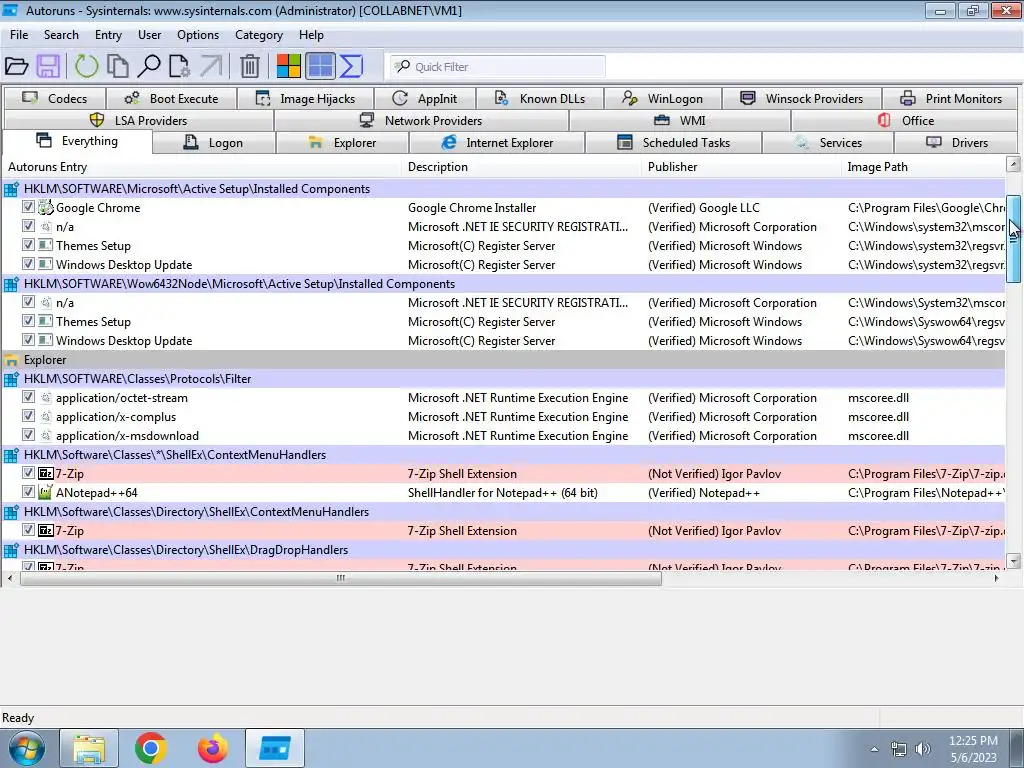Image resolution: width=1024 pixels, height=768 pixels.
Task: Launch Chrome from the taskbar
Action: coord(151,748)
